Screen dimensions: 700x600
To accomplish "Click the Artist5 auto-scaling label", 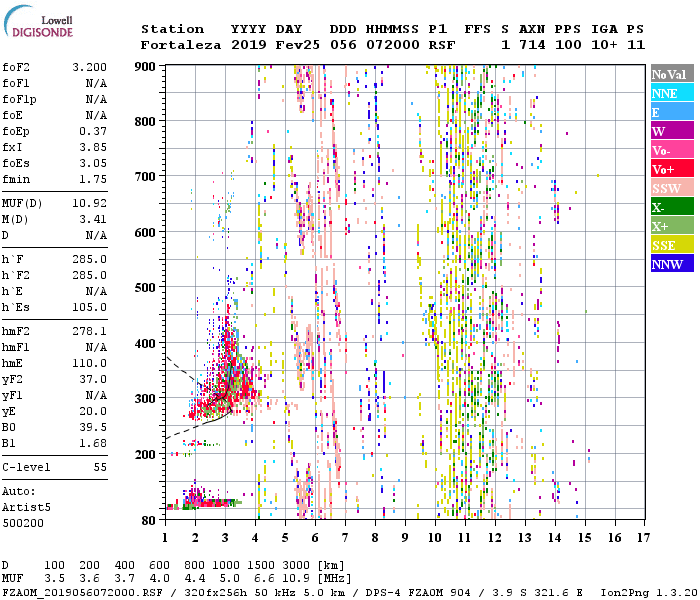I will [26, 508].
